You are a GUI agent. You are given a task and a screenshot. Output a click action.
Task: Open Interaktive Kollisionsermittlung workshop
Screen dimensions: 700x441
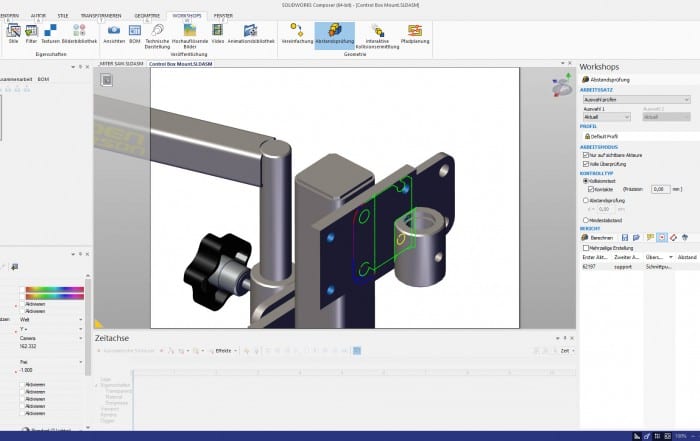click(377, 36)
